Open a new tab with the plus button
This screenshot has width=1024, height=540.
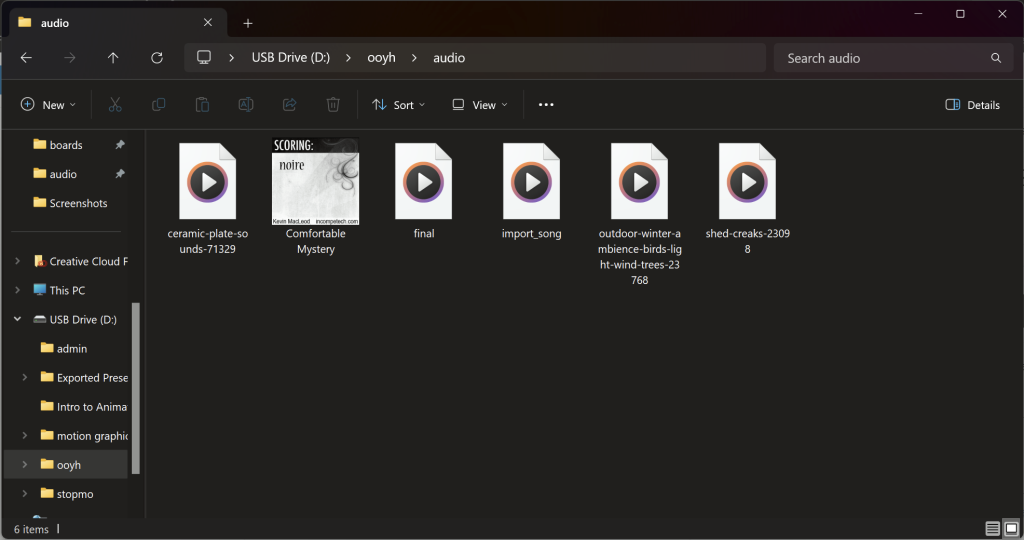248,24
